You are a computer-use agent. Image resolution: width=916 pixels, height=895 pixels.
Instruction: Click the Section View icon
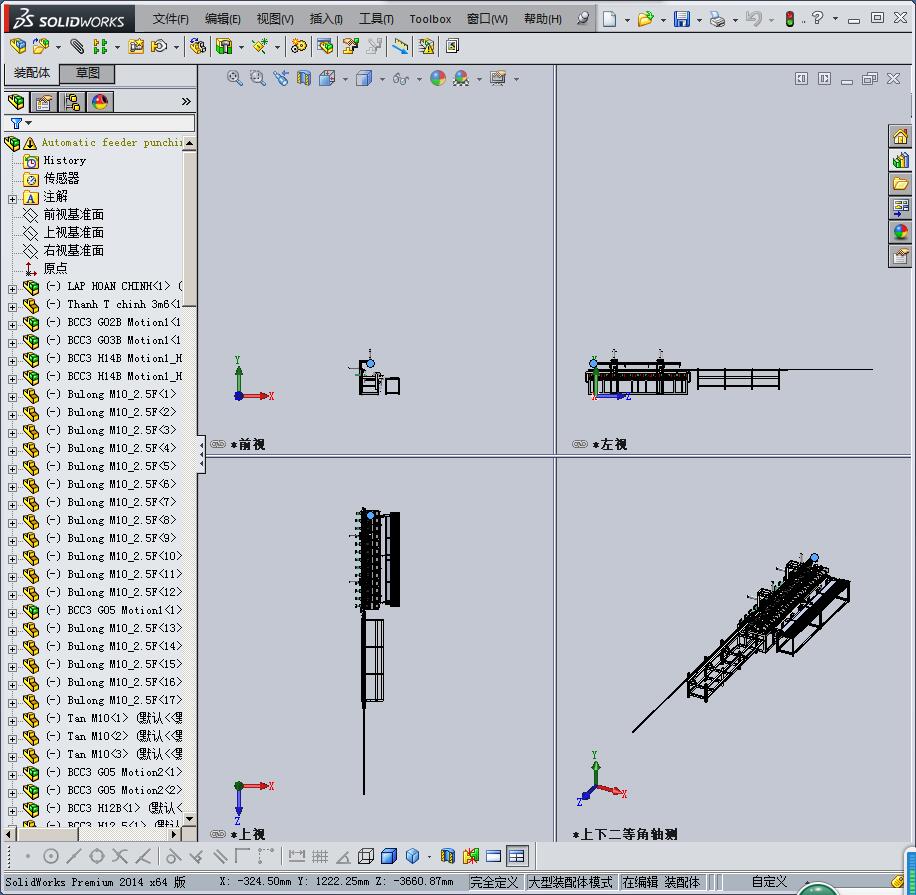304,78
